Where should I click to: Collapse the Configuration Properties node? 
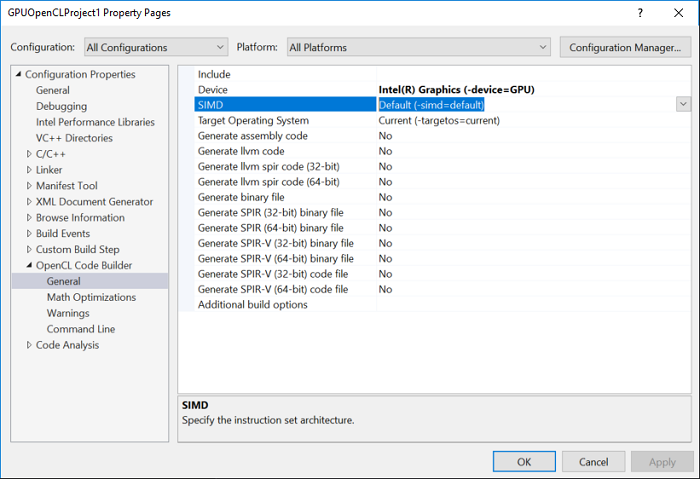click(18, 74)
